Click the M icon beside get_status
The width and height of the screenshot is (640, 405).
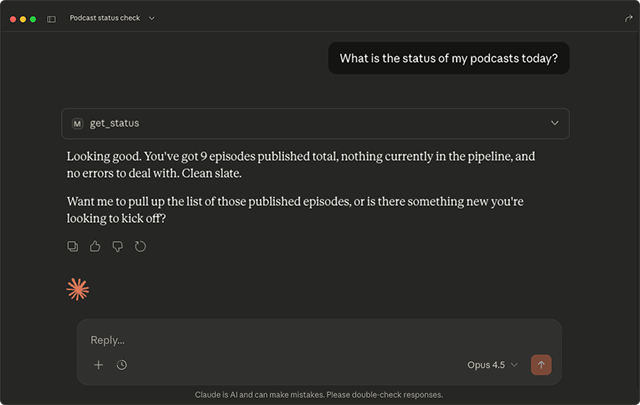[77, 123]
